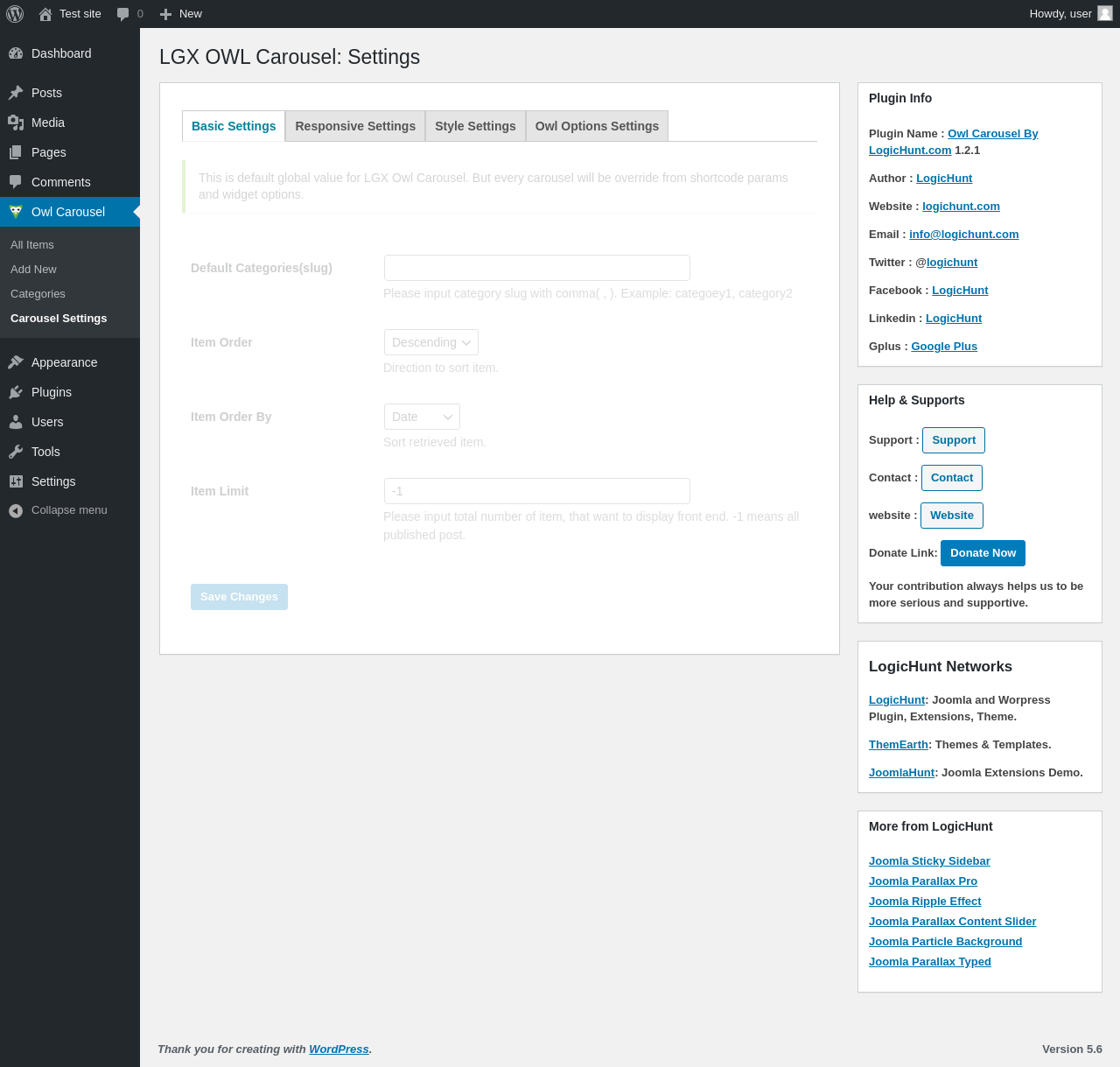Click the Version 5.6 footer text
1120x1067 pixels.
click(x=1072, y=1049)
